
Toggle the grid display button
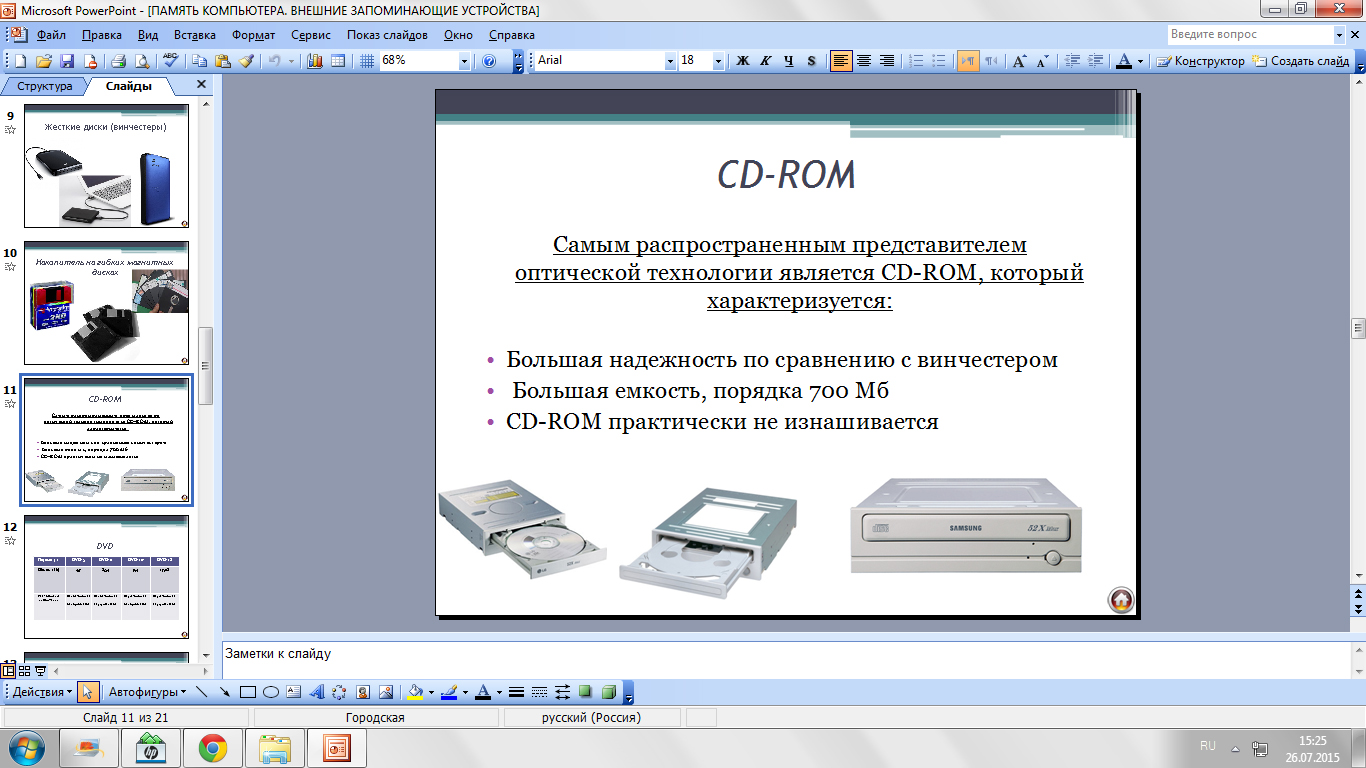pyautogui.click(x=367, y=61)
